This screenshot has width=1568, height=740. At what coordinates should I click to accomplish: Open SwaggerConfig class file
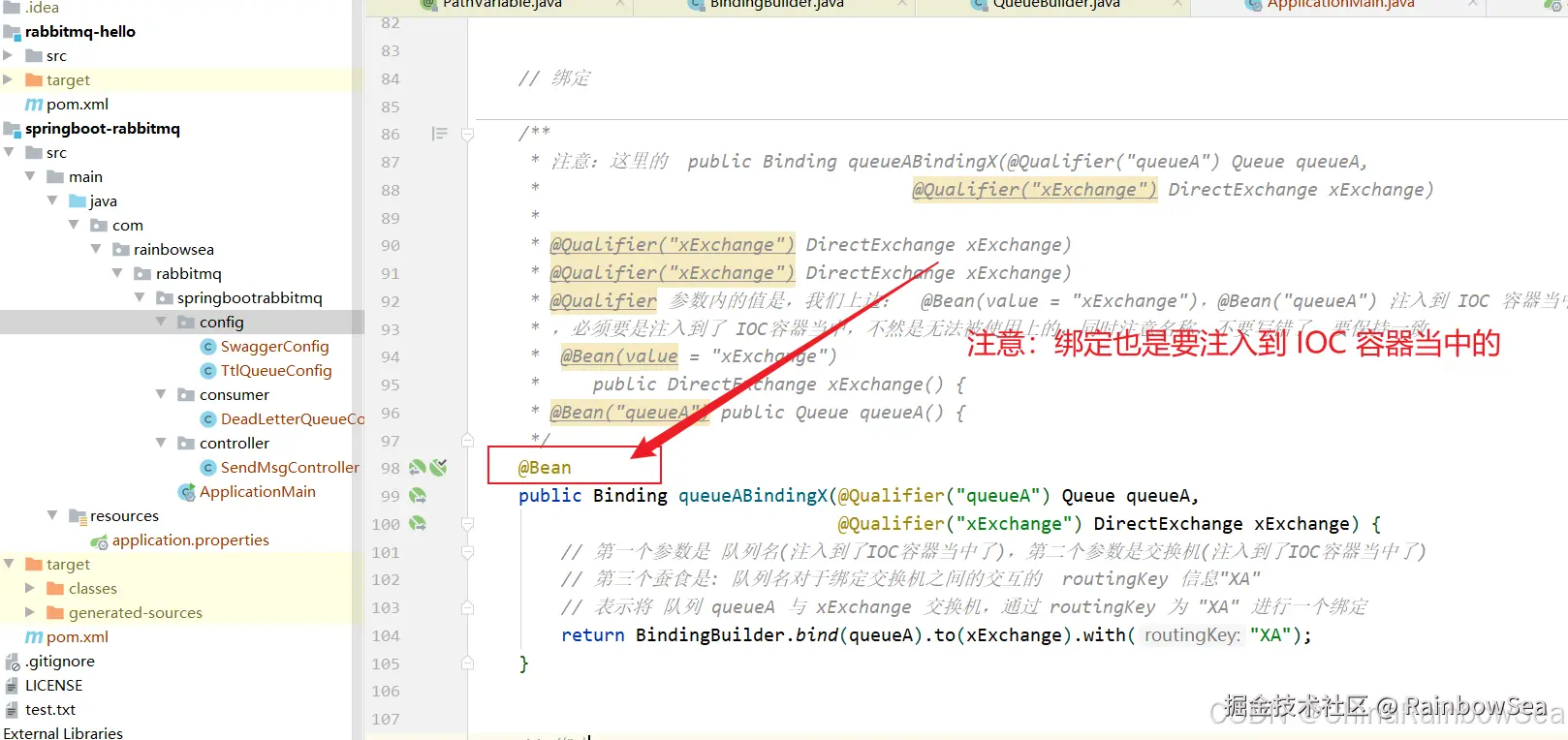(x=274, y=347)
